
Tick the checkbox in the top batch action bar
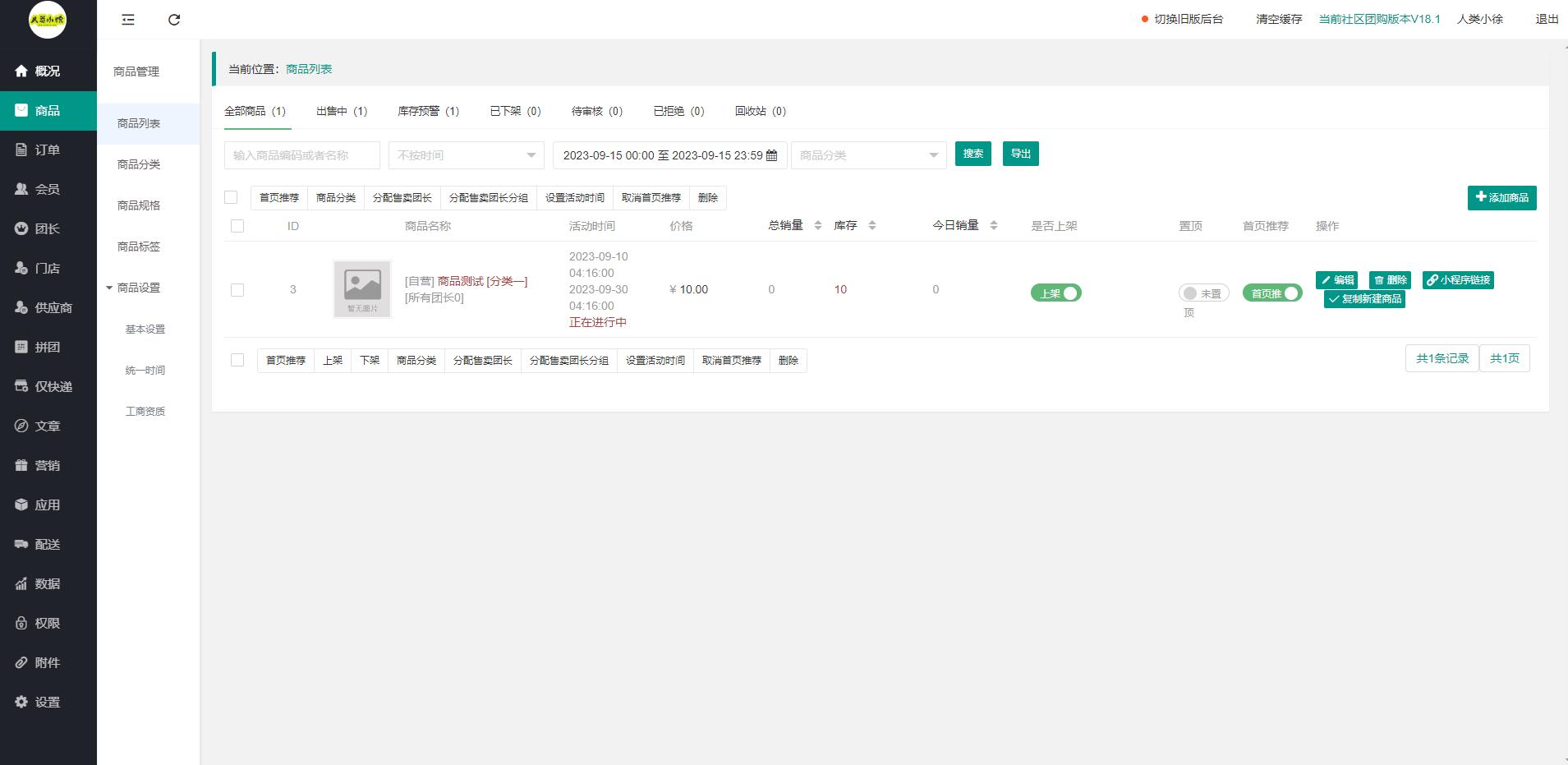tap(231, 197)
